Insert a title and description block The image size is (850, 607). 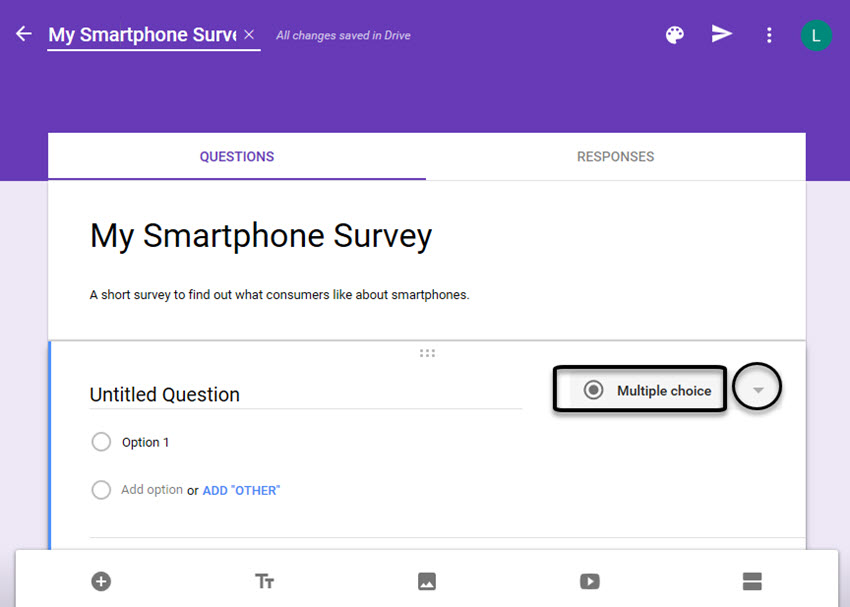tap(264, 581)
